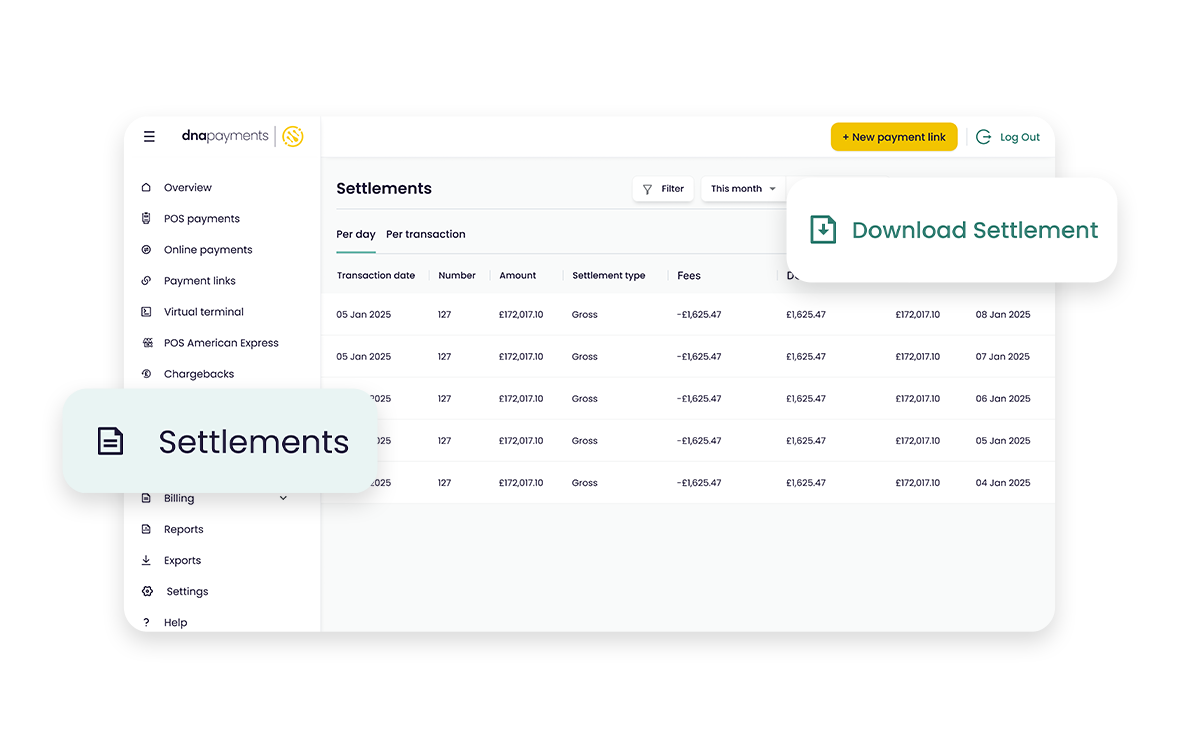
Task: Switch to the Per transaction tab
Action: coord(425,235)
